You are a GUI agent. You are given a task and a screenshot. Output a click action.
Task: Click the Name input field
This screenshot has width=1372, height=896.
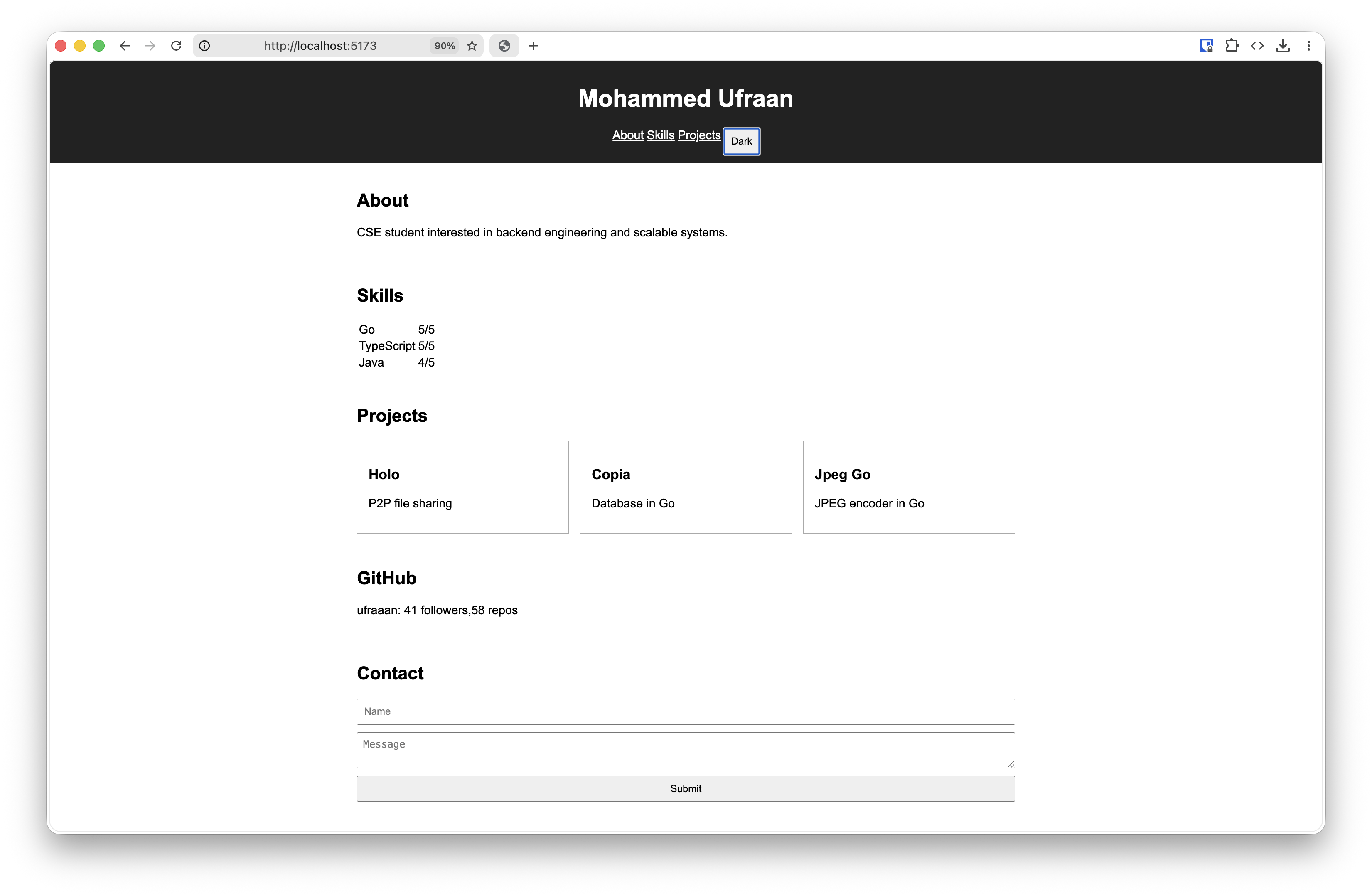click(x=686, y=711)
